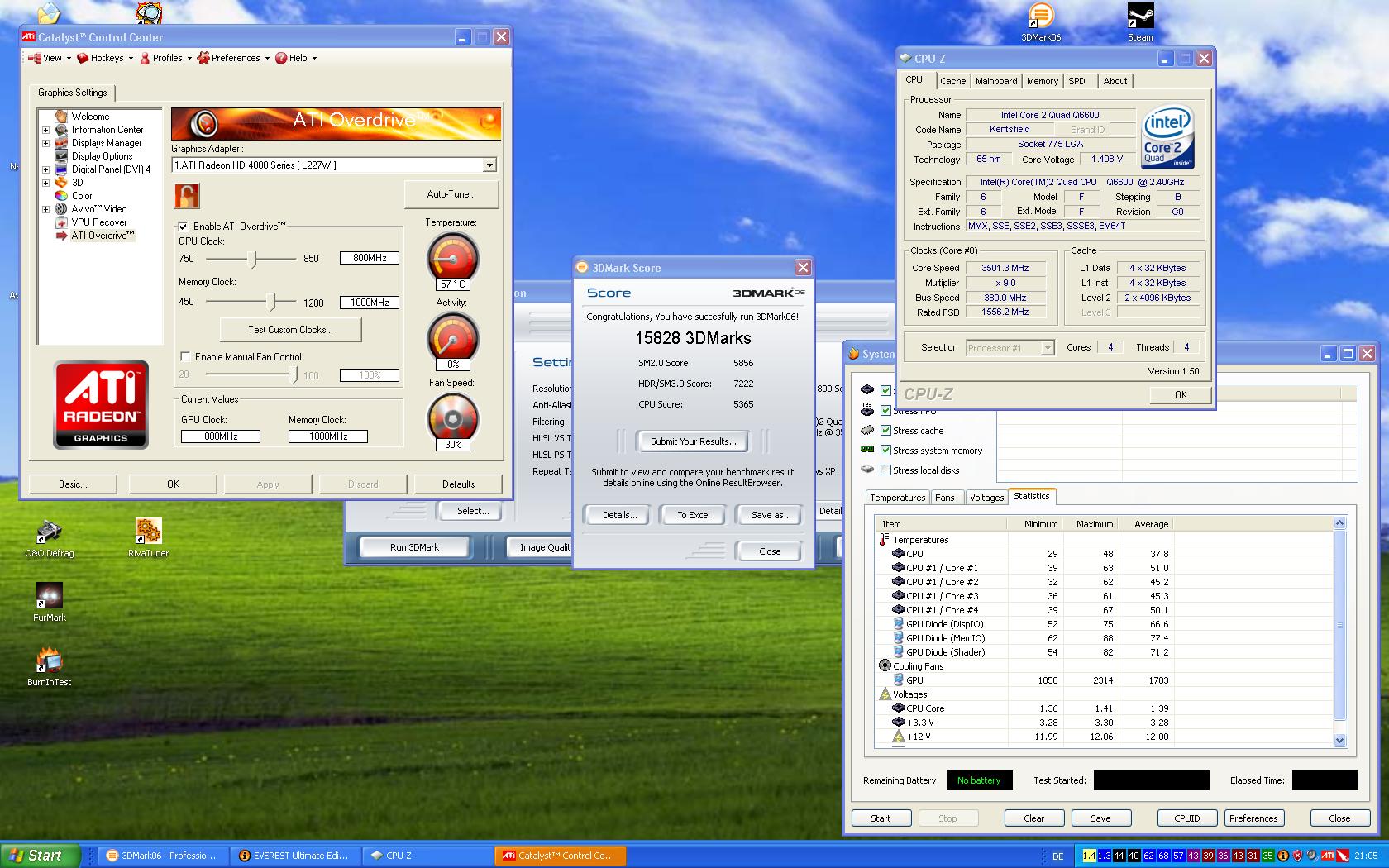Screen dimensions: 1389x868
Task: Click Submit Your Results... in 3DMark Score
Action: (x=692, y=441)
